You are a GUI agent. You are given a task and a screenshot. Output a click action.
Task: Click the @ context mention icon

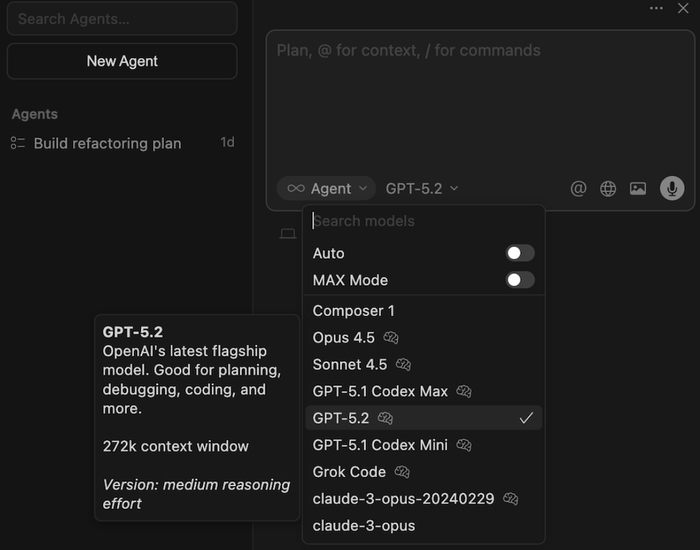coord(578,188)
